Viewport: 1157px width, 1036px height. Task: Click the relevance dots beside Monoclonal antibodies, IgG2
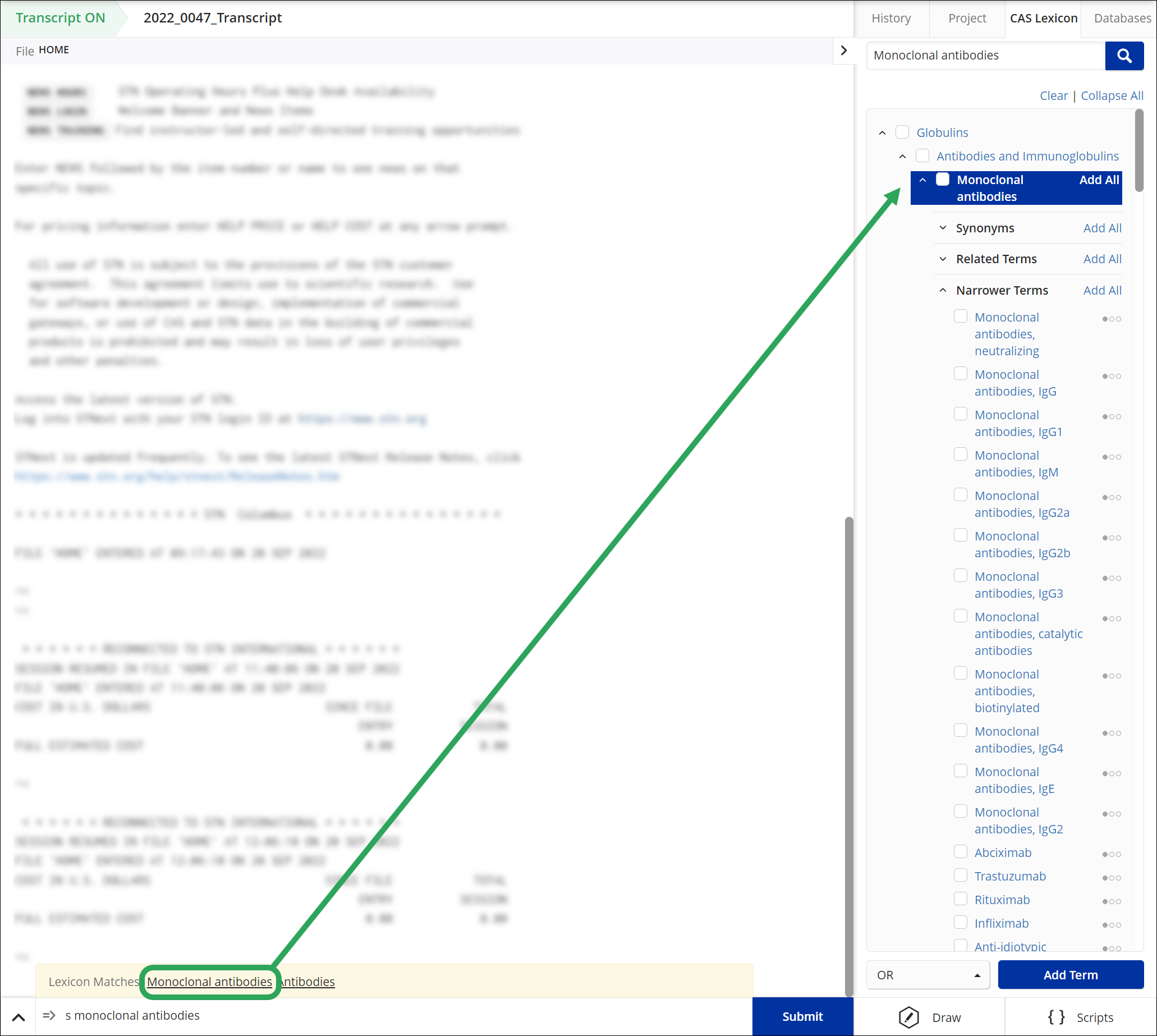click(1112, 814)
